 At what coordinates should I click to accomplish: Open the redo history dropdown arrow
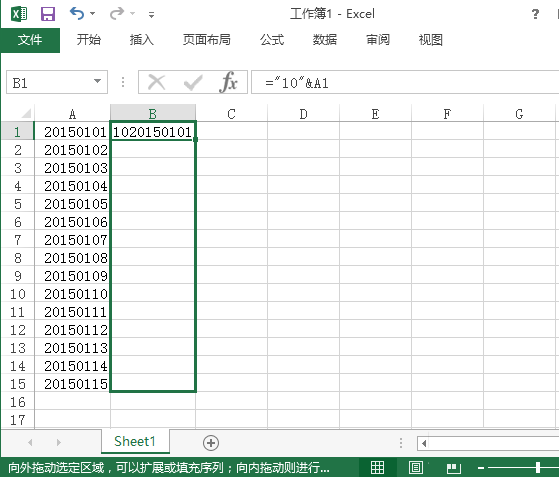133,14
